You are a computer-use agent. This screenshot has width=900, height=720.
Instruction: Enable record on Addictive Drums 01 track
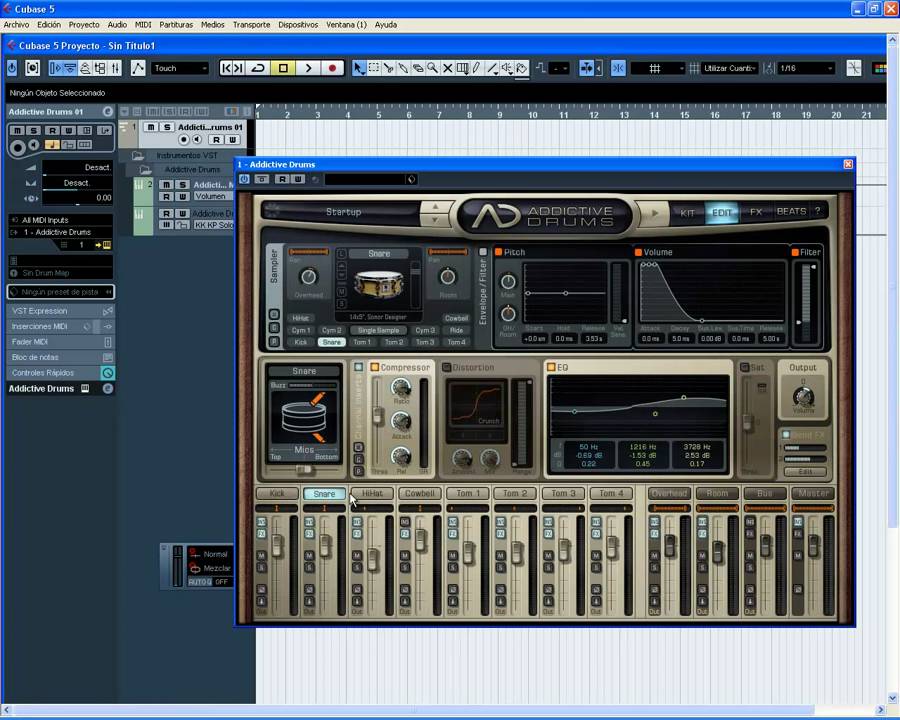click(184, 140)
